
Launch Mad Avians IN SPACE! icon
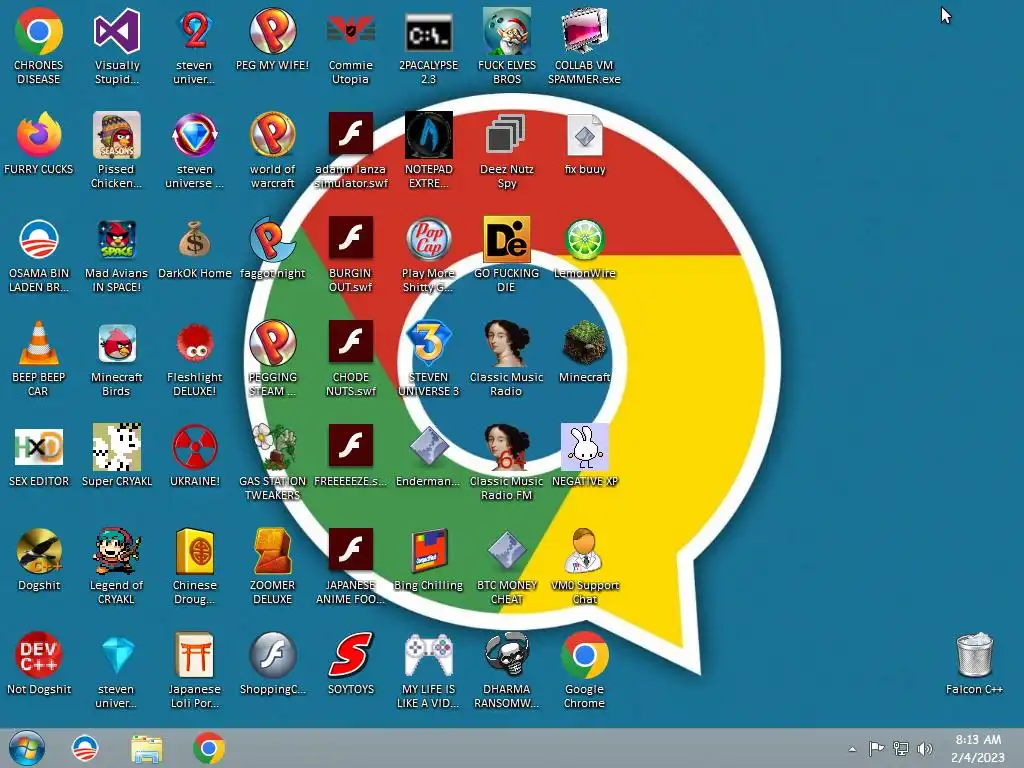coord(116,239)
